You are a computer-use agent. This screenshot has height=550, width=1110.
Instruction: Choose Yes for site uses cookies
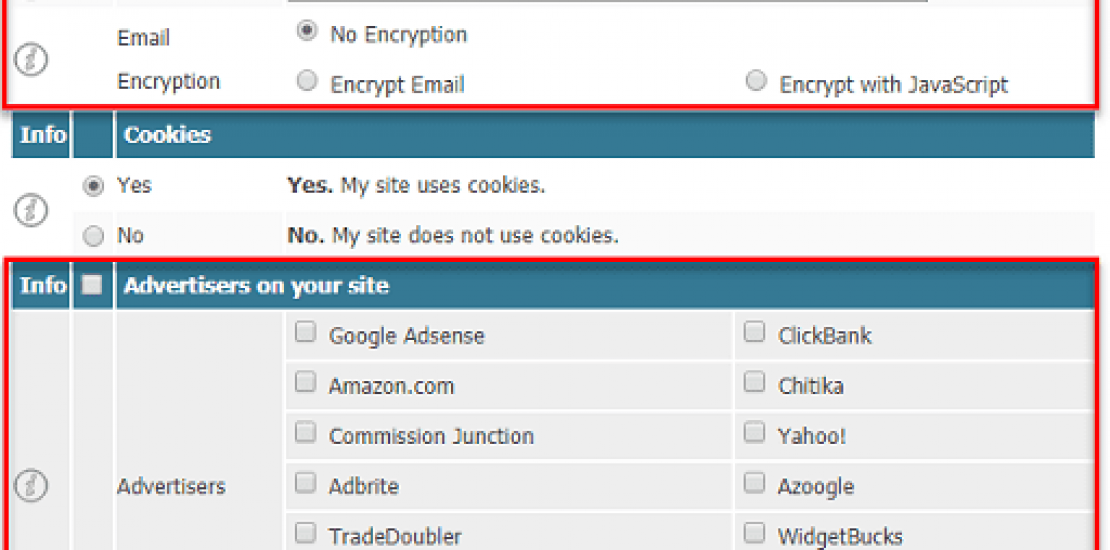tap(94, 186)
